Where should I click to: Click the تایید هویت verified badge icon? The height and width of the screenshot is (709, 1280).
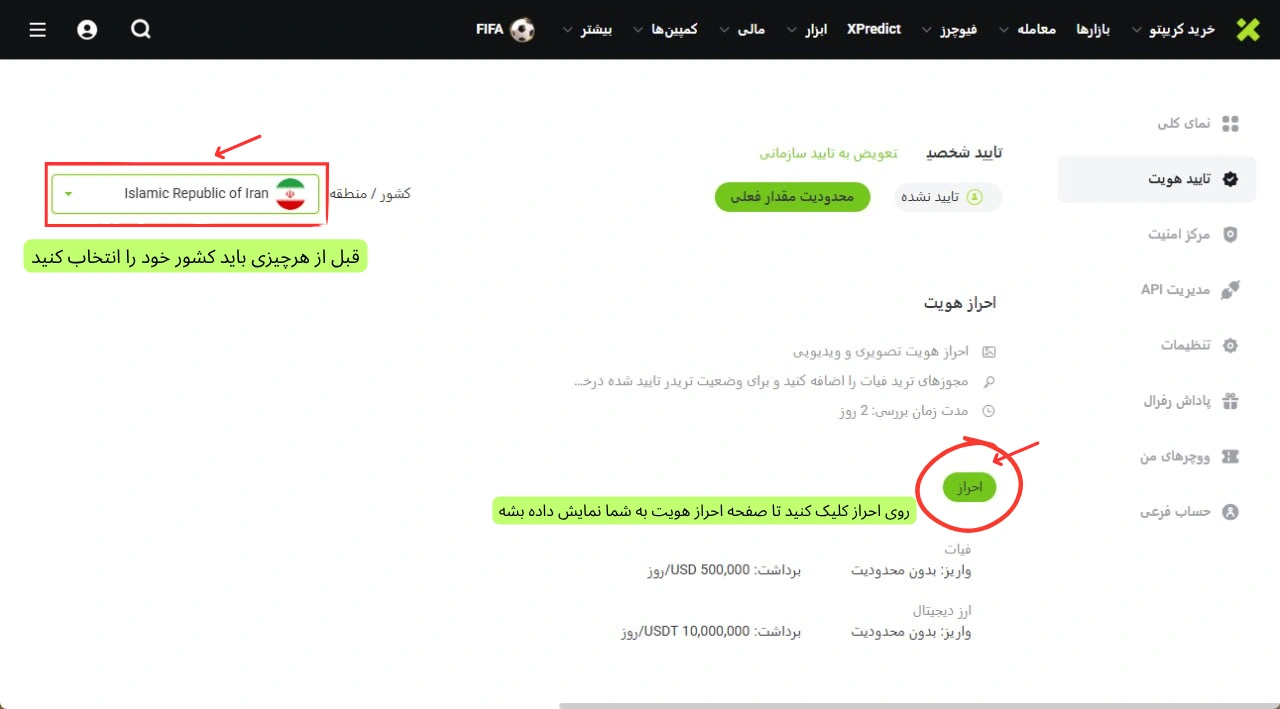pos(1231,179)
